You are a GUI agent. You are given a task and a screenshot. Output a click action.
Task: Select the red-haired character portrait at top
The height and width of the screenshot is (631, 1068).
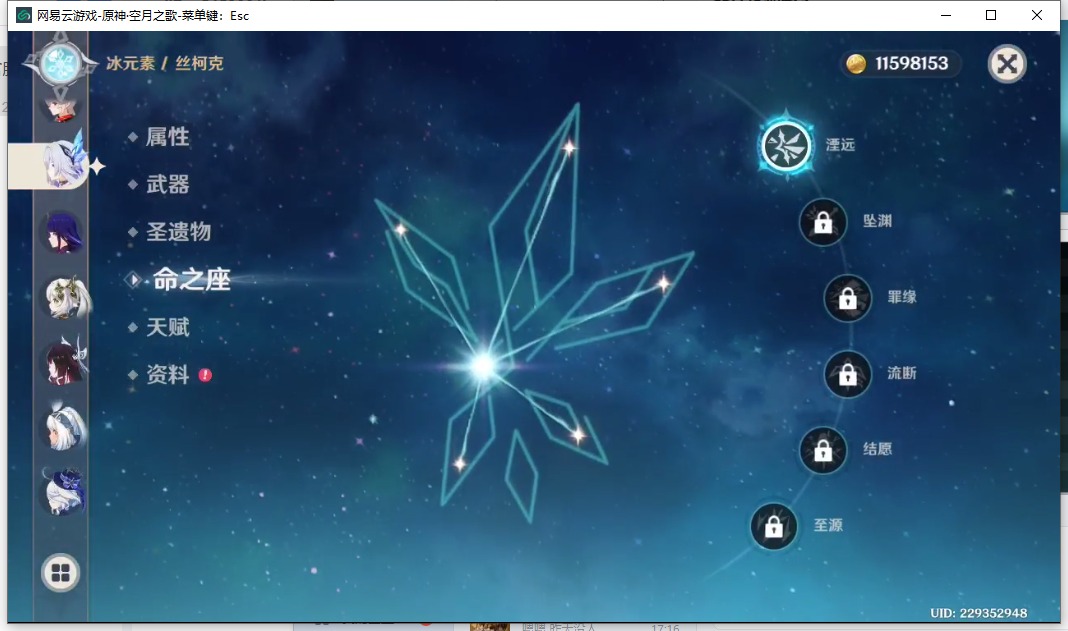click(61, 109)
